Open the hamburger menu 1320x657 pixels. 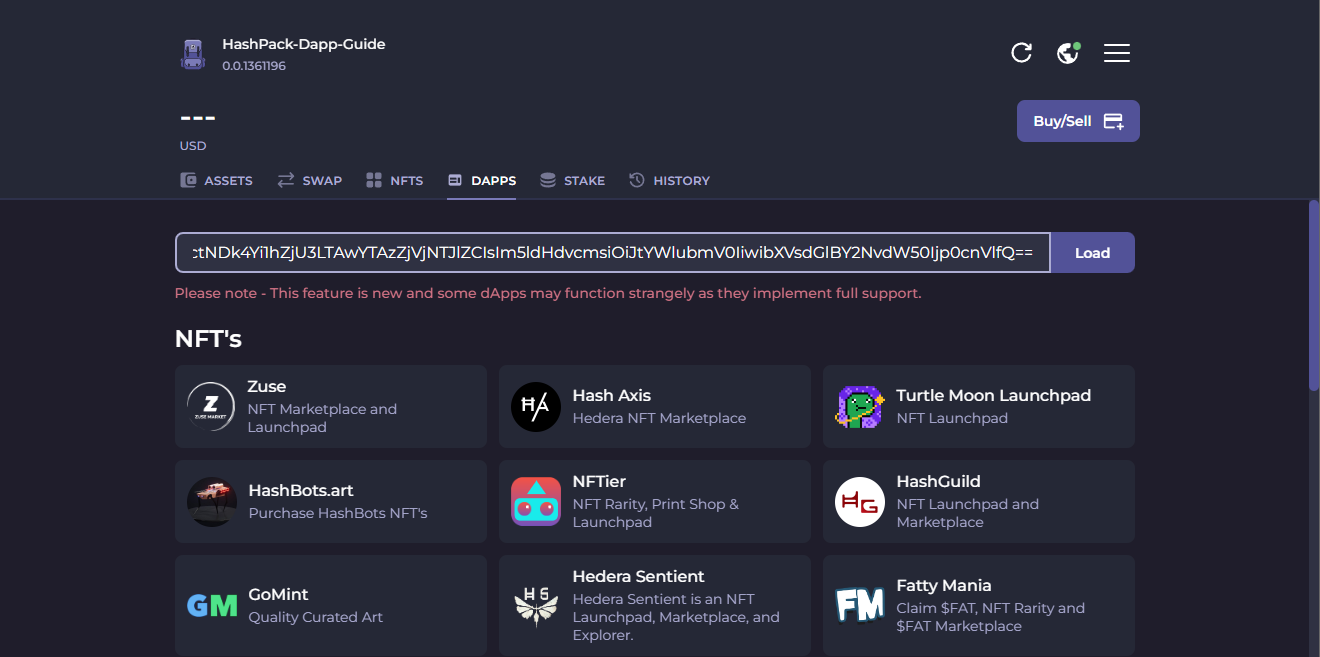(1116, 53)
